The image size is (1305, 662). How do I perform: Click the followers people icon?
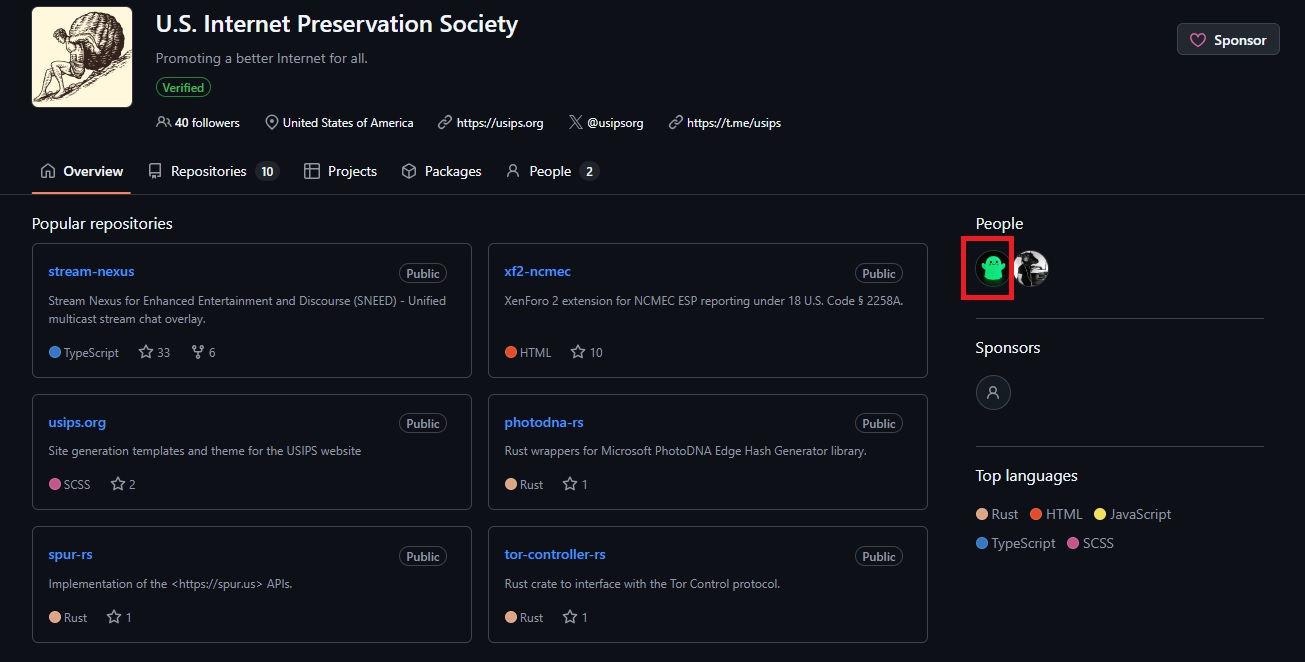[163, 122]
